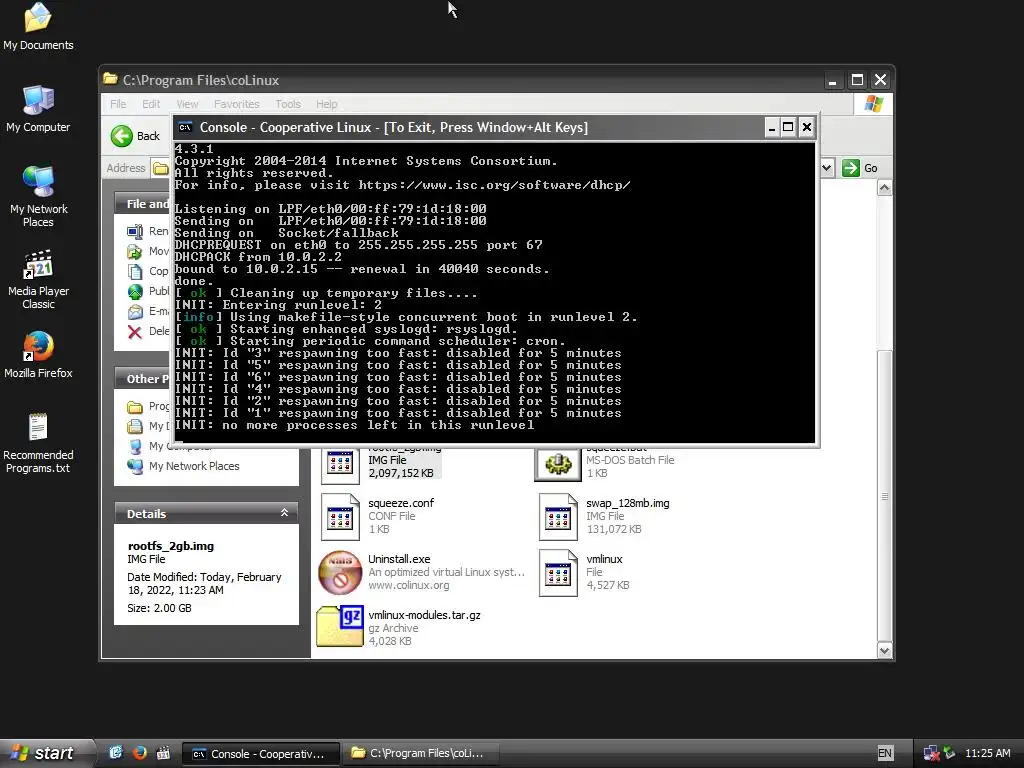The image size is (1024, 768).
Task: Open Recommended Programs.txt file on desktop
Action: pos(38,442)
